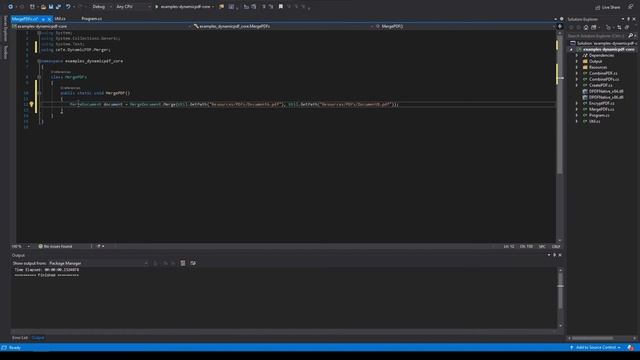
Task: Expand the Dependencies node
Action: 577,56
